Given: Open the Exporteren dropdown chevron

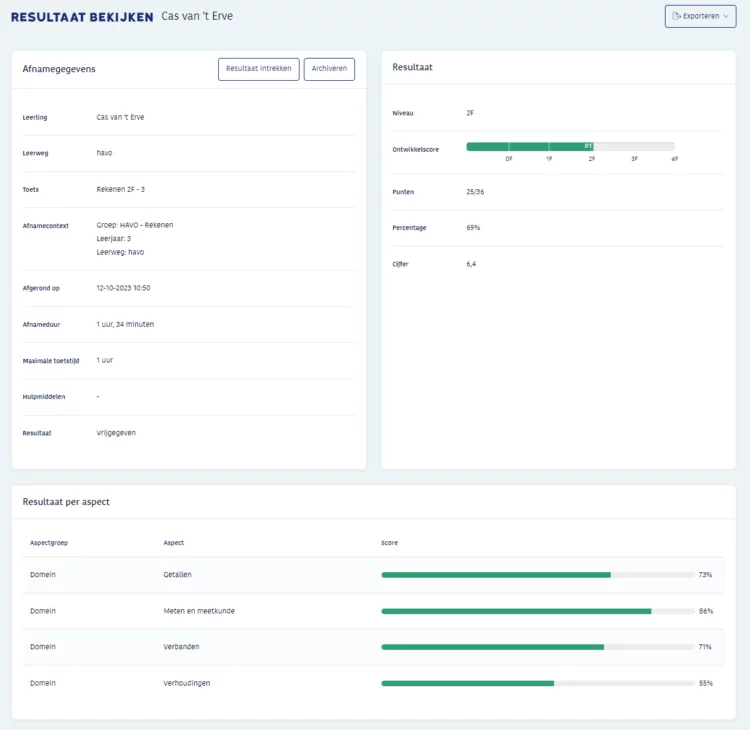Looking at the screenshot, I should (x=726, y=16).
